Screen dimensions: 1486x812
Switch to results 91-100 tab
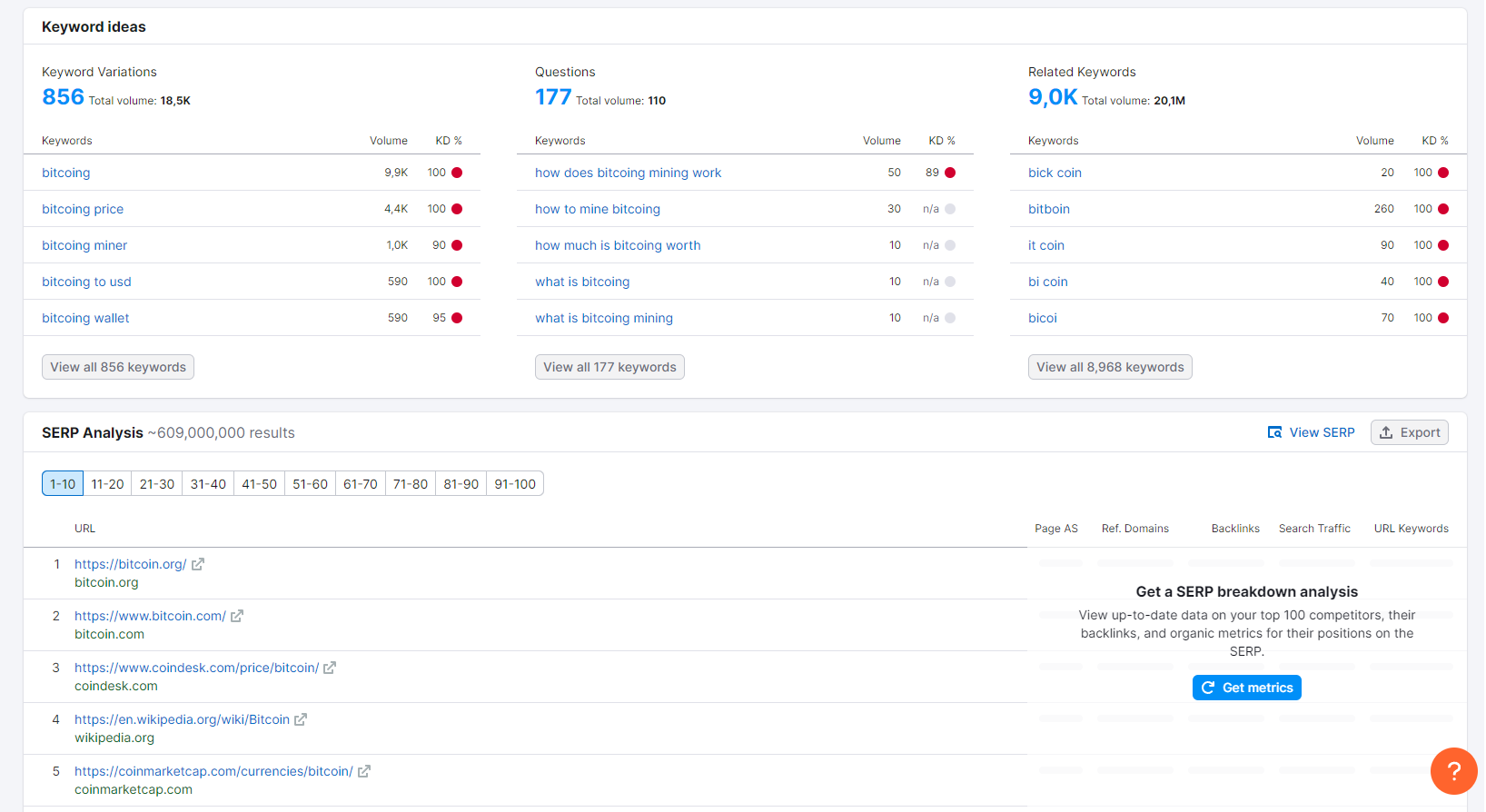tap(515, 484)
